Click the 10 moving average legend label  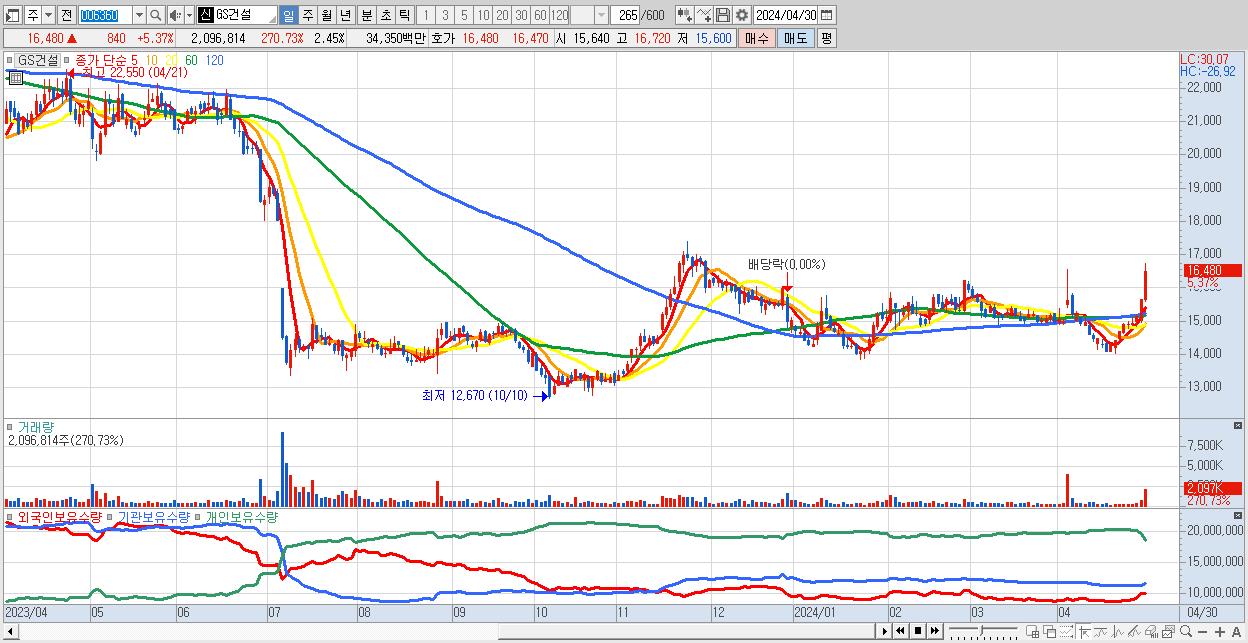tap(151, 60)
